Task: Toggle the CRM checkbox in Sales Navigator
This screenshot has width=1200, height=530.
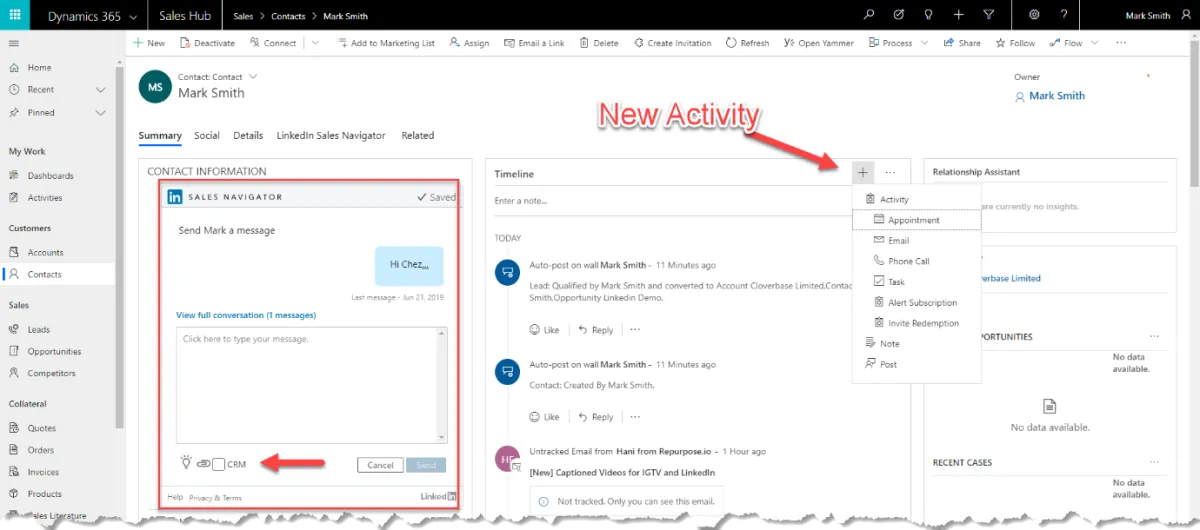Action: (218, 464)
